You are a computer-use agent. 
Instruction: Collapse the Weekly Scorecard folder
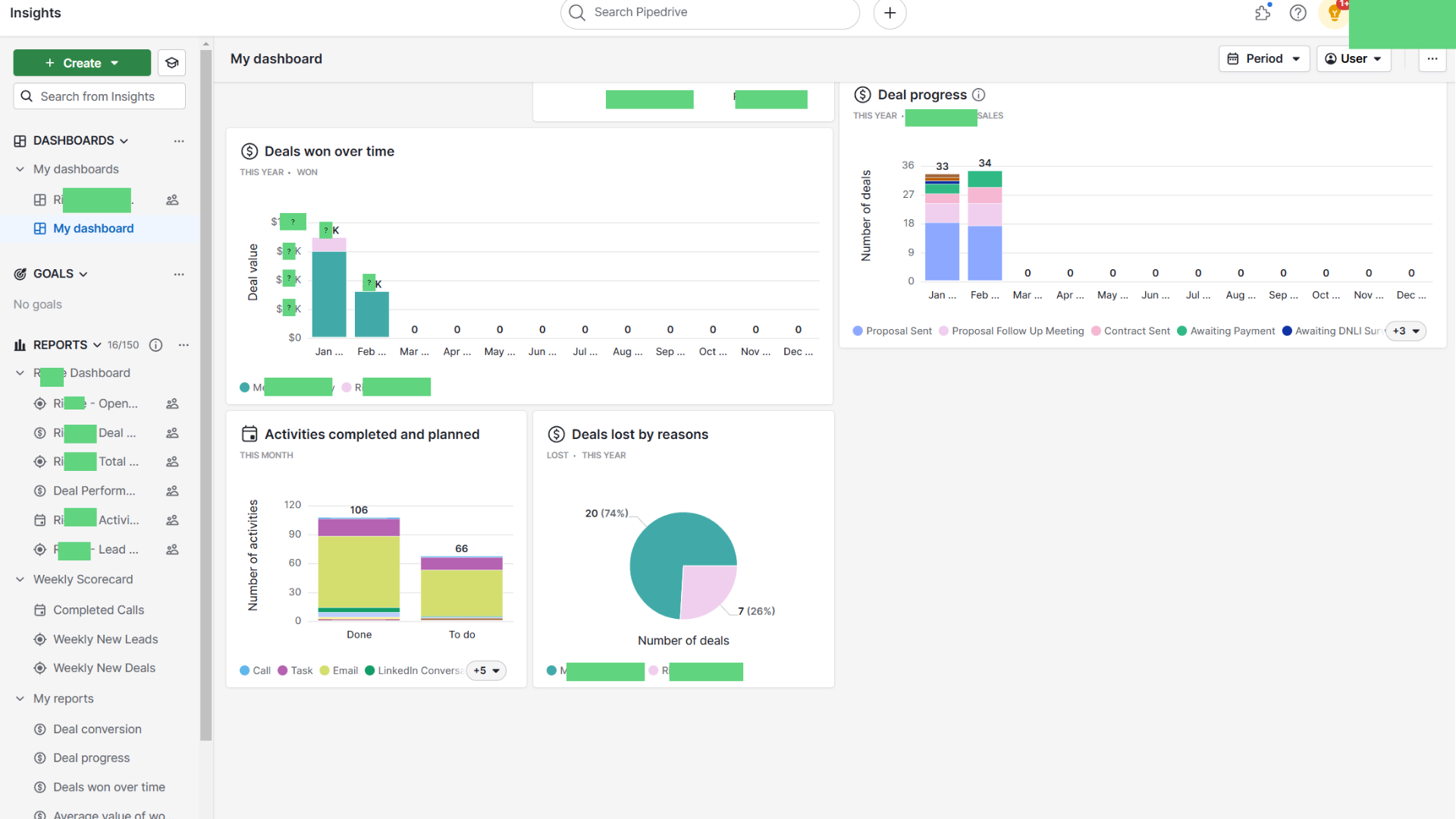click(x=20, y=579)
